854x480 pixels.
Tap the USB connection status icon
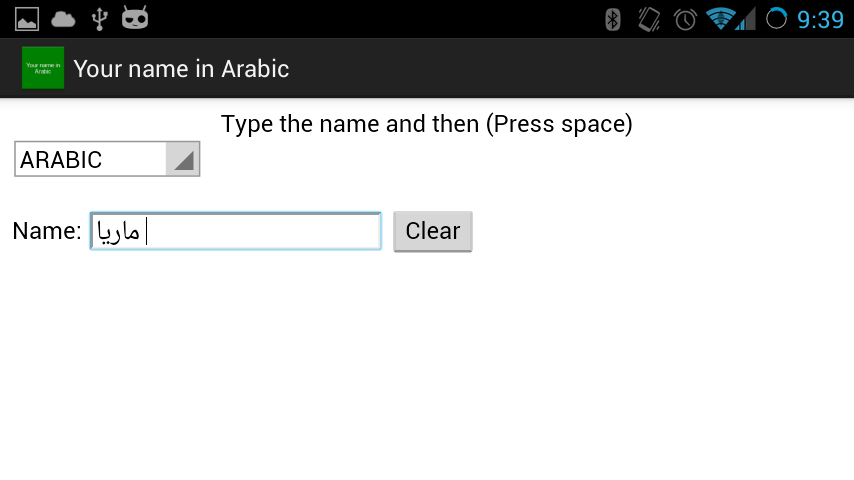(98, 18)
